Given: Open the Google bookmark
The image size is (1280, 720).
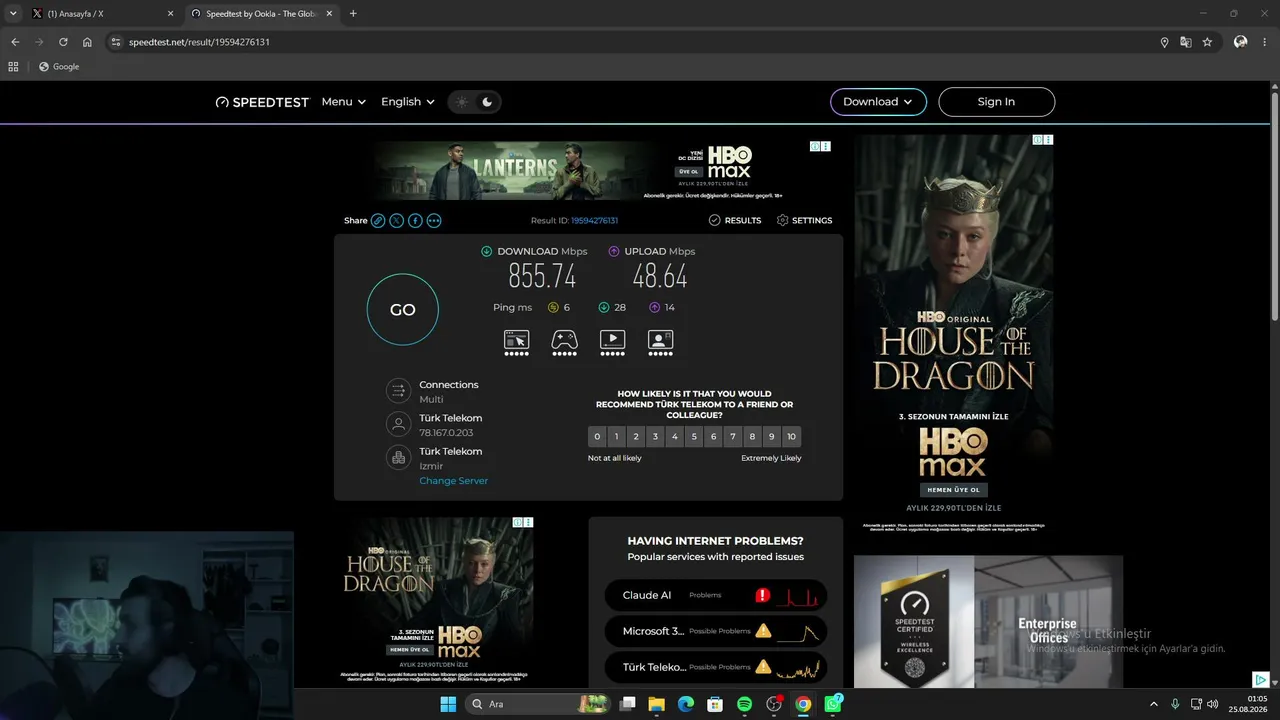Looking at the screenshot, I should [x=58, y=67].
